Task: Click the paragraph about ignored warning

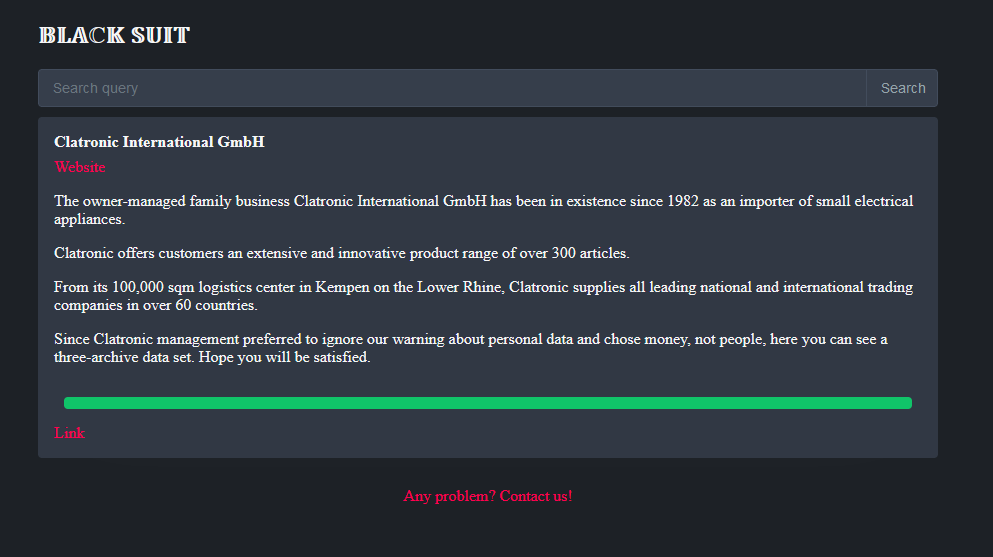Action: 471,348
